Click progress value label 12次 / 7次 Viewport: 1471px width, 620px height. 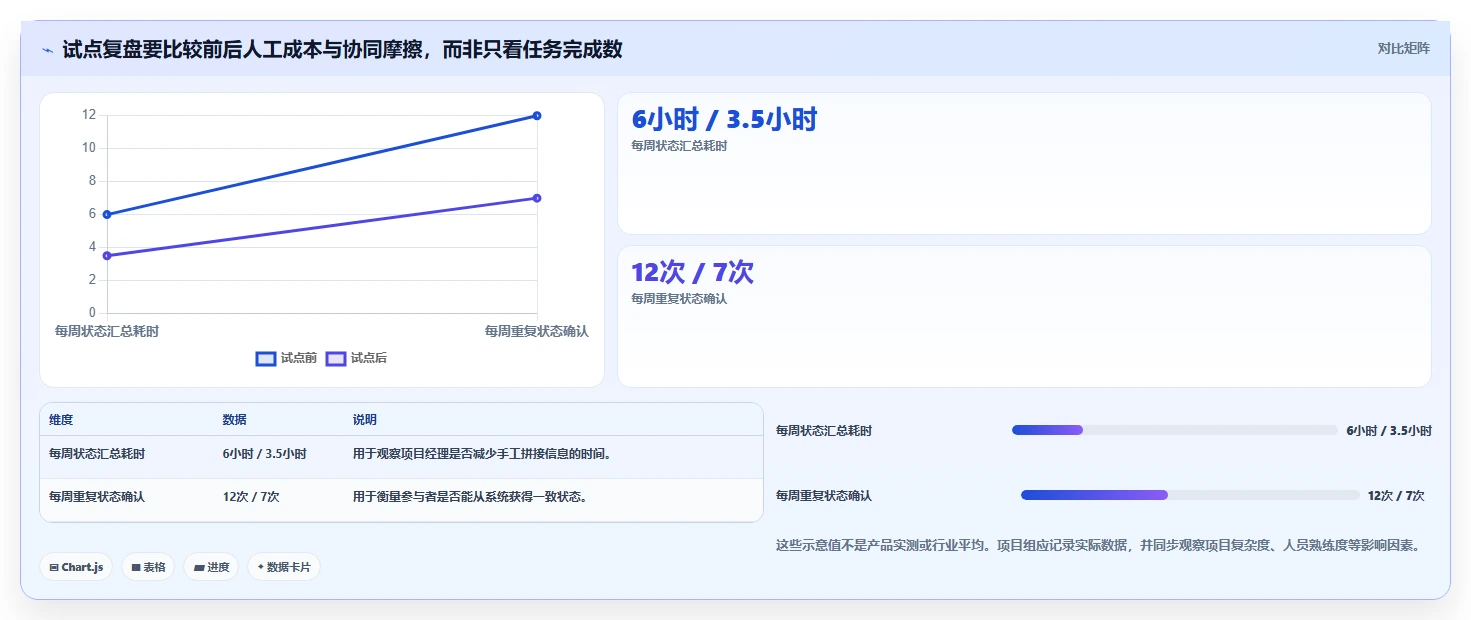1396,496
